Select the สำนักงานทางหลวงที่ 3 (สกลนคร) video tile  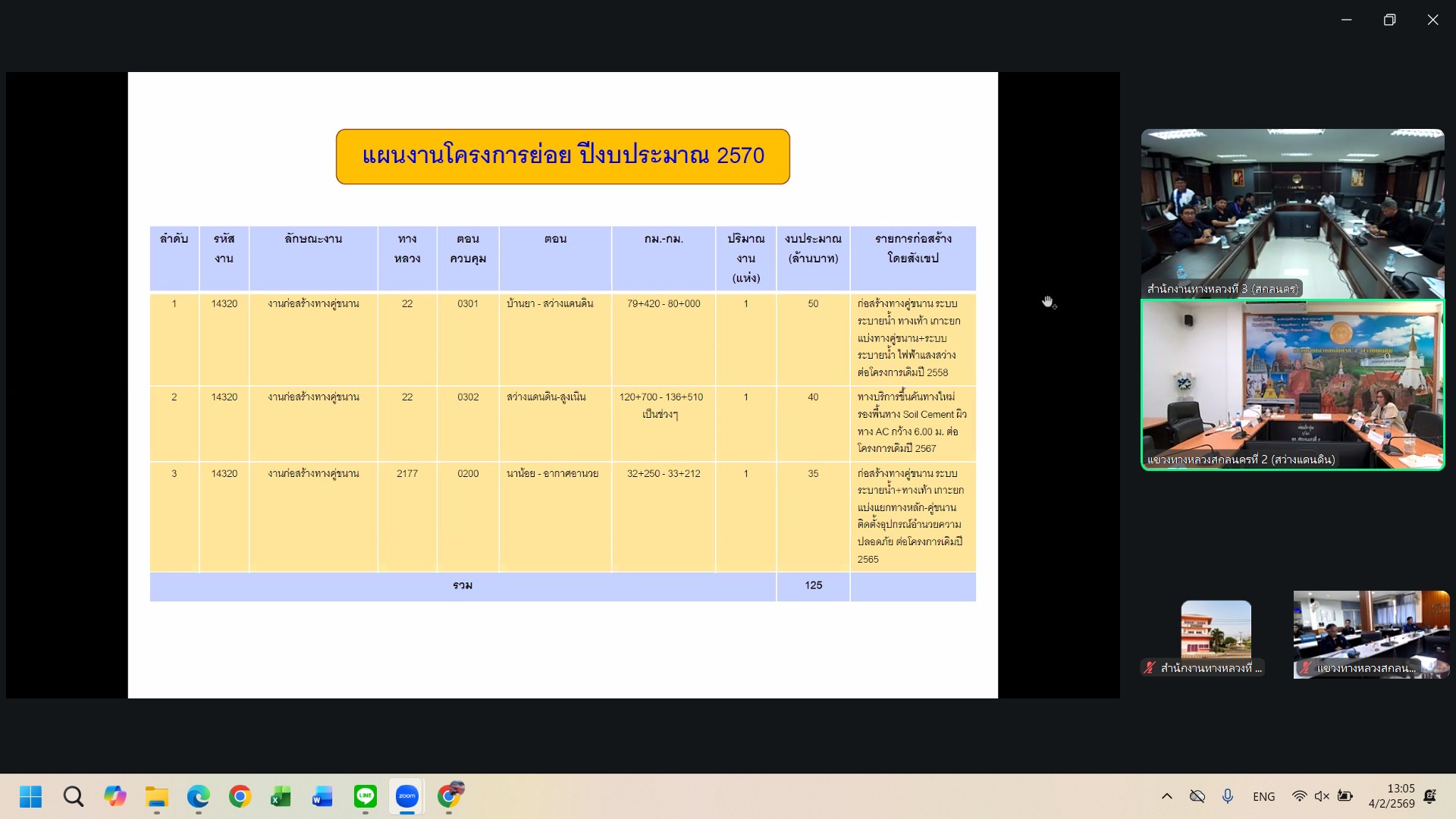pyautogui.click(x=1292, y=213)
